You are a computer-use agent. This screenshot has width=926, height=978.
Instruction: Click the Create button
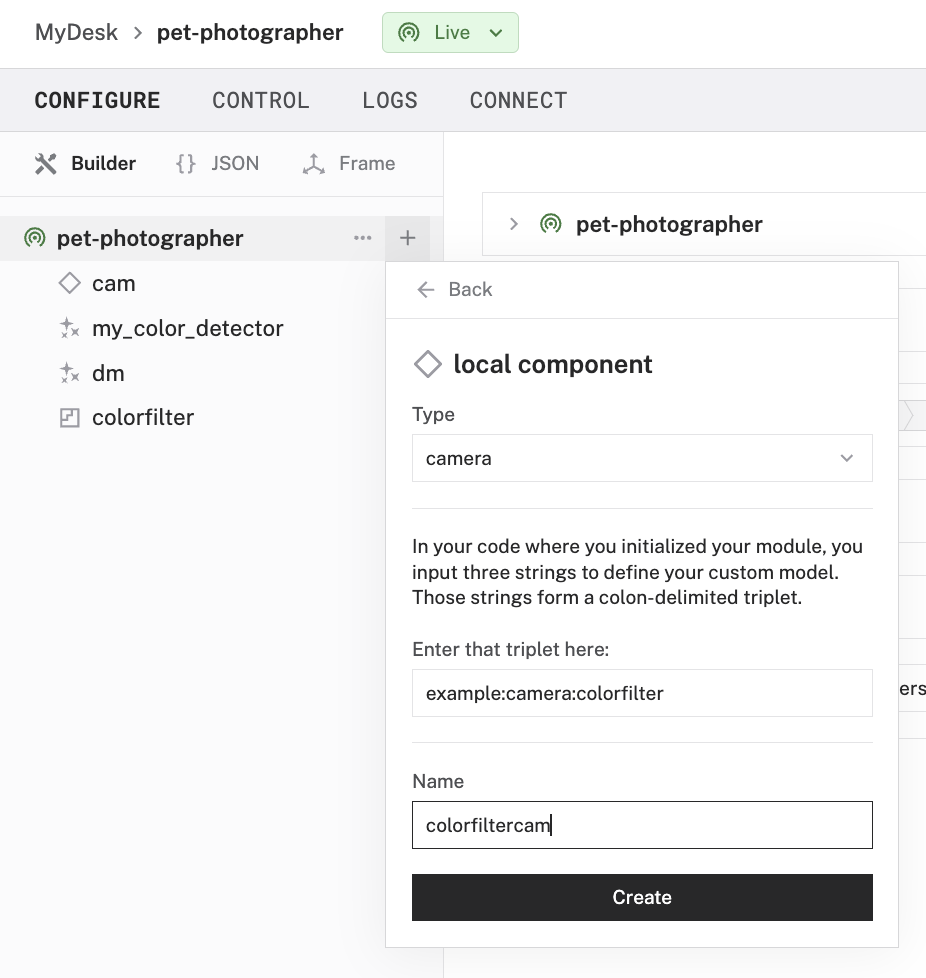pos(642,897)
